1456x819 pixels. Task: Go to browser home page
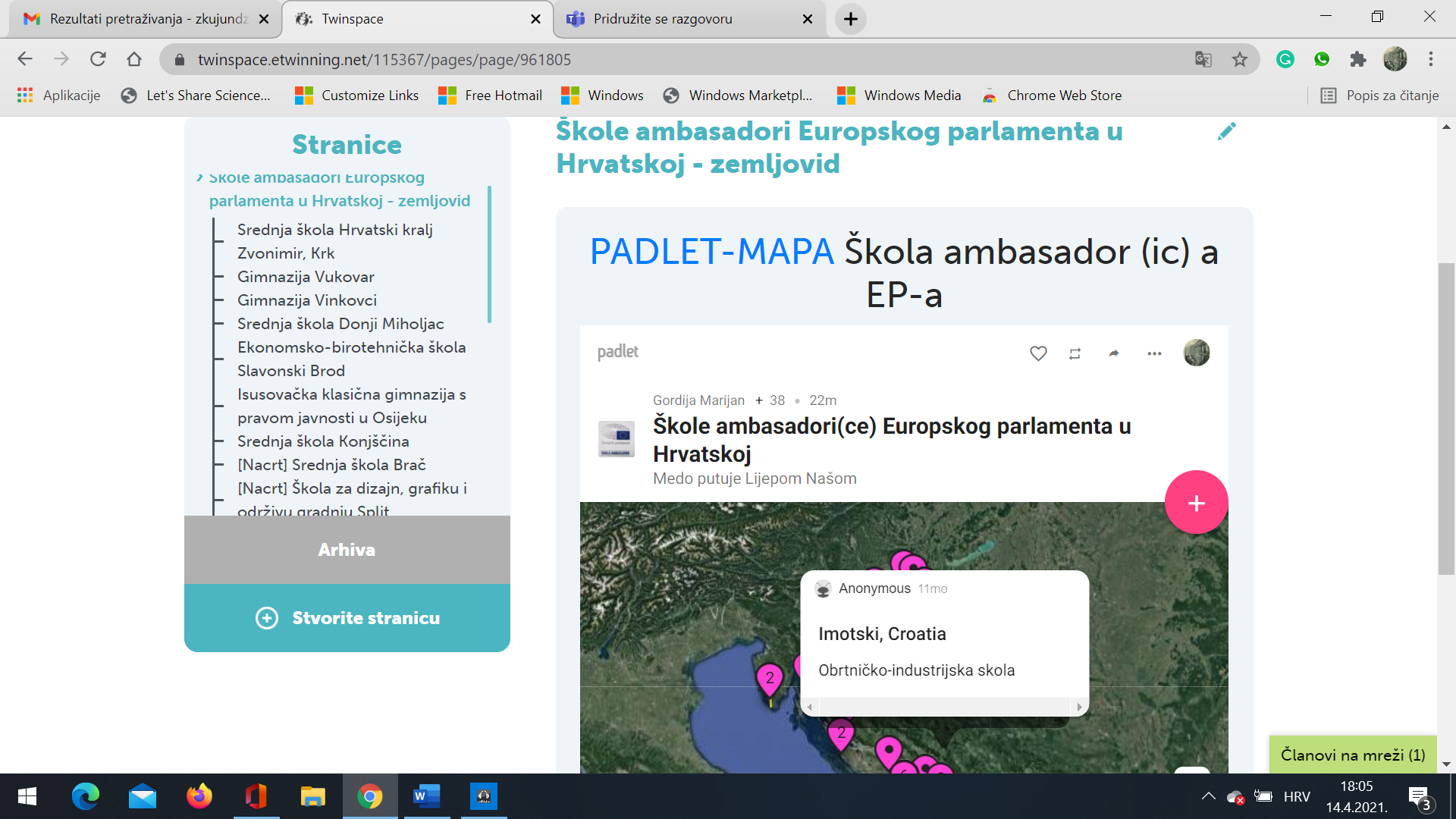coord(134,59)
